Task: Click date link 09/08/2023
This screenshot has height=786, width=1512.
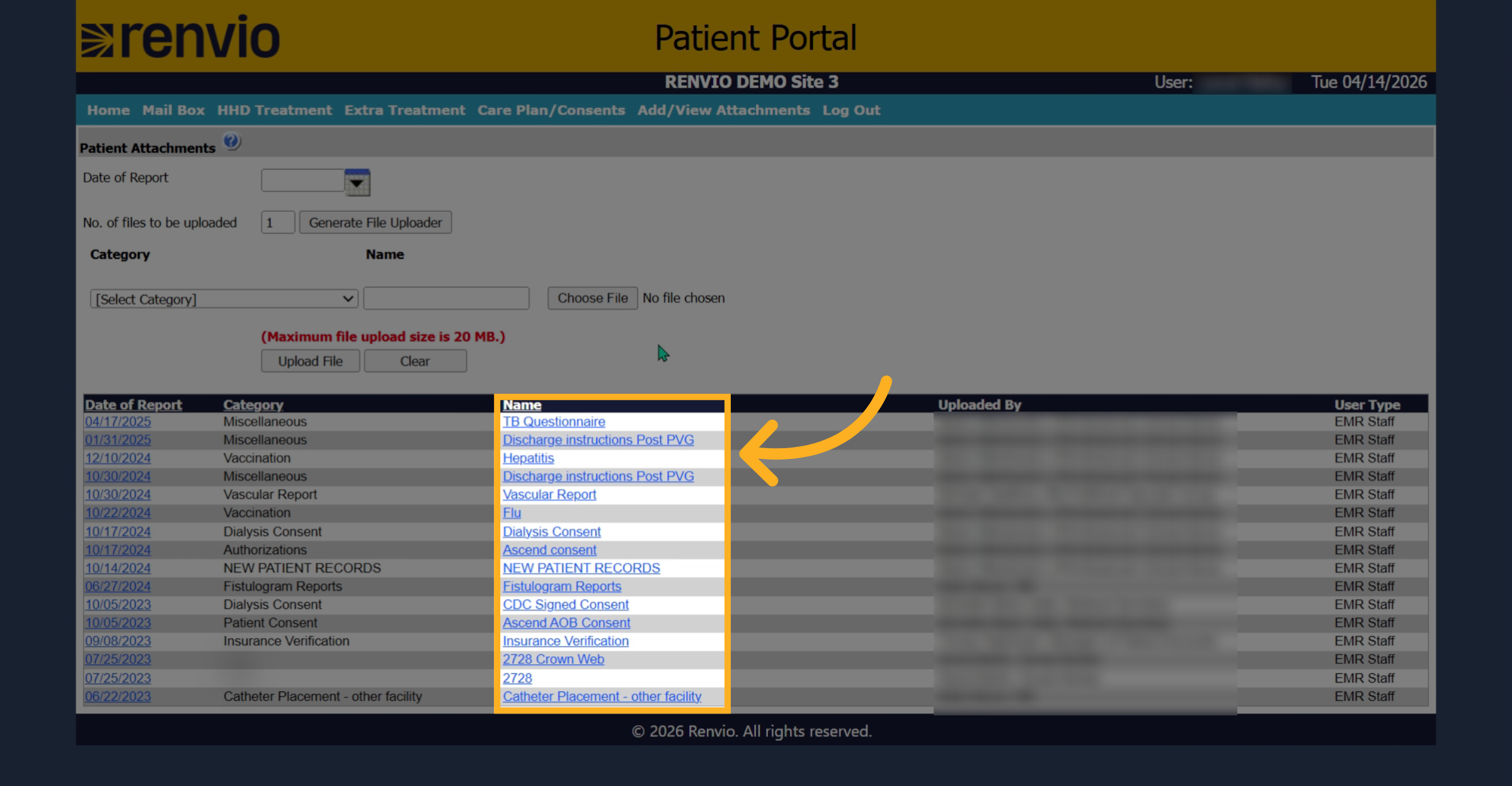Action: click(118, 642)
